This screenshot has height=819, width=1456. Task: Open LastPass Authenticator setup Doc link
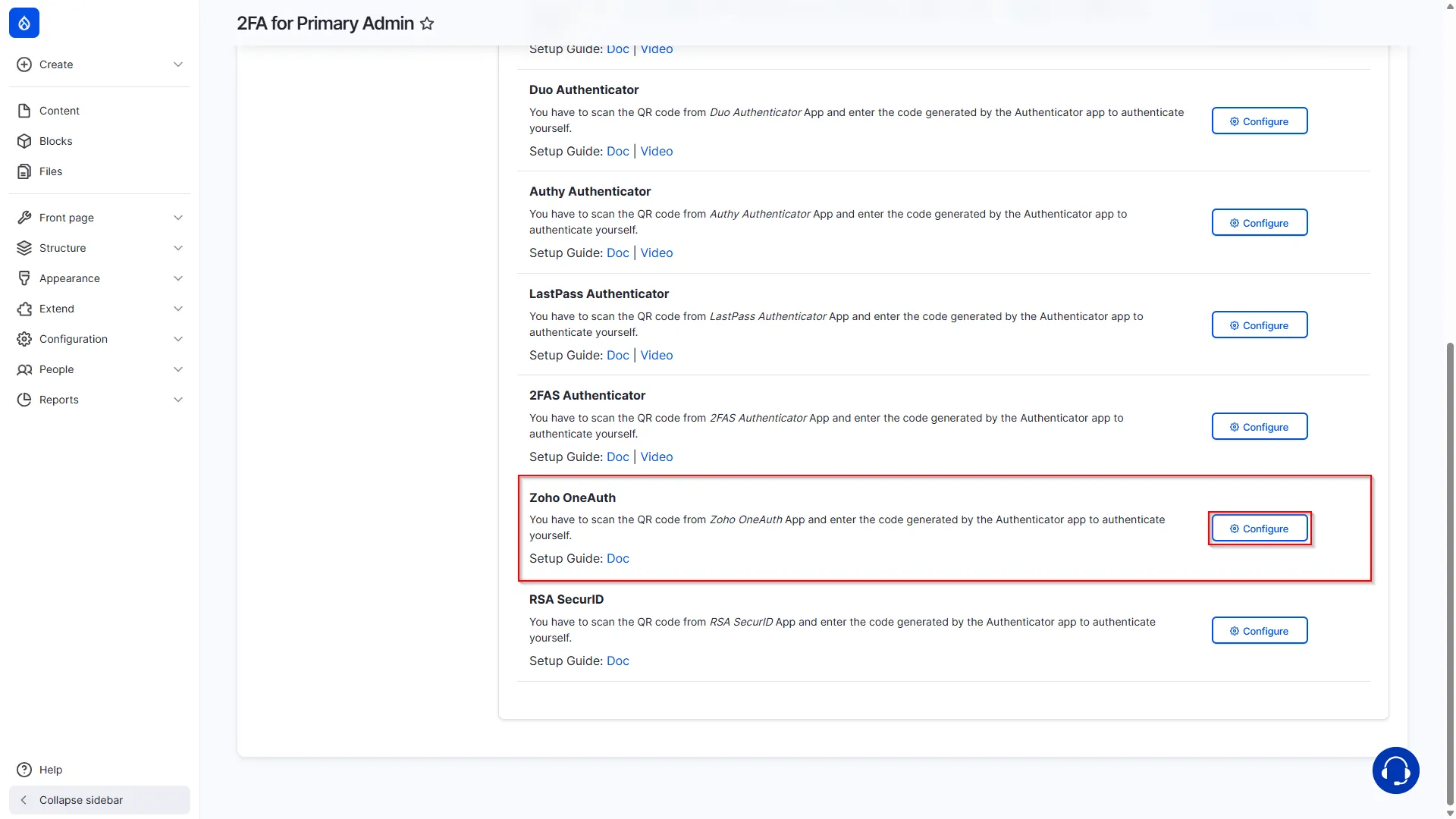[x=617, y=355]
